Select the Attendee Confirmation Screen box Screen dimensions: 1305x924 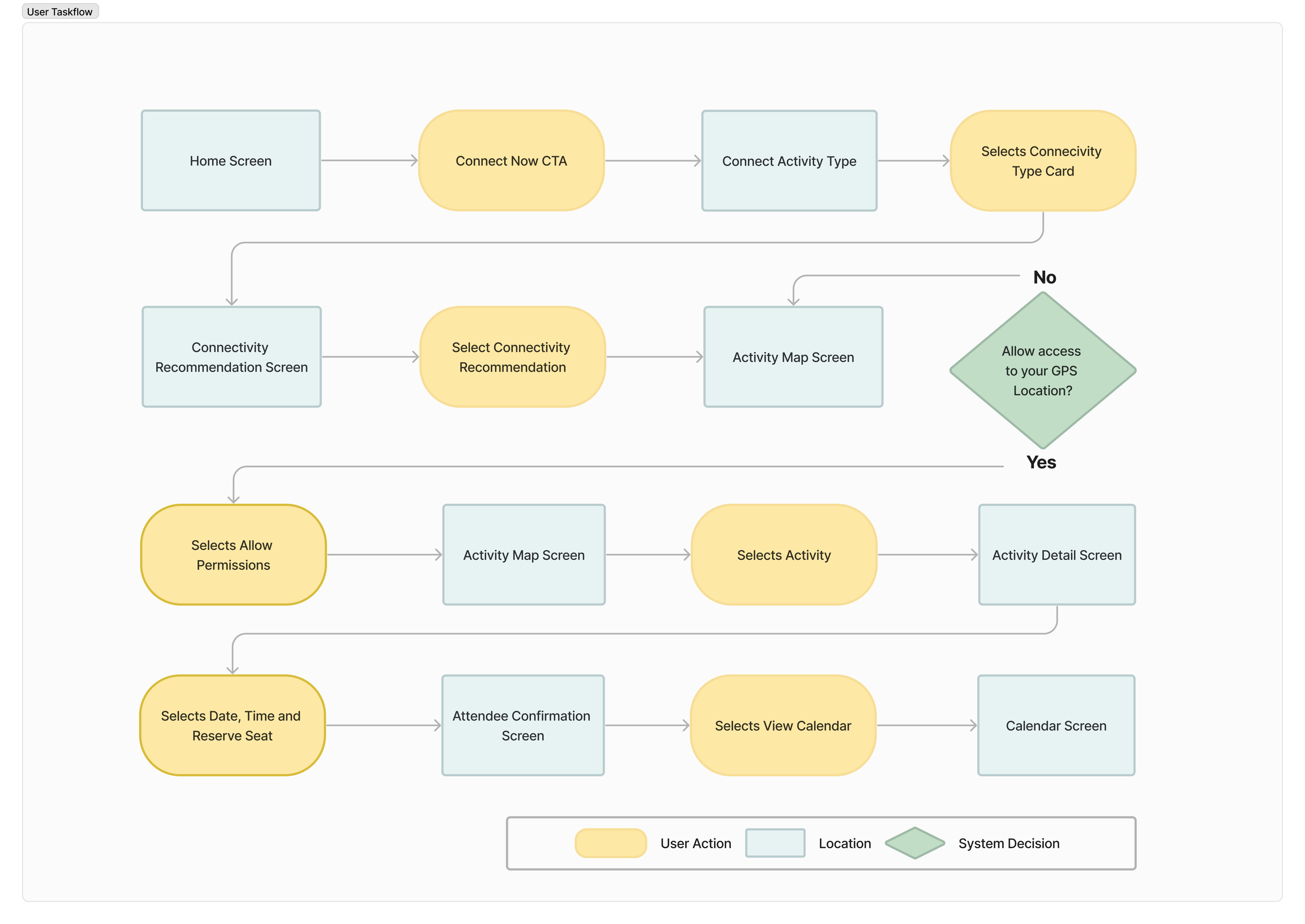522,725
